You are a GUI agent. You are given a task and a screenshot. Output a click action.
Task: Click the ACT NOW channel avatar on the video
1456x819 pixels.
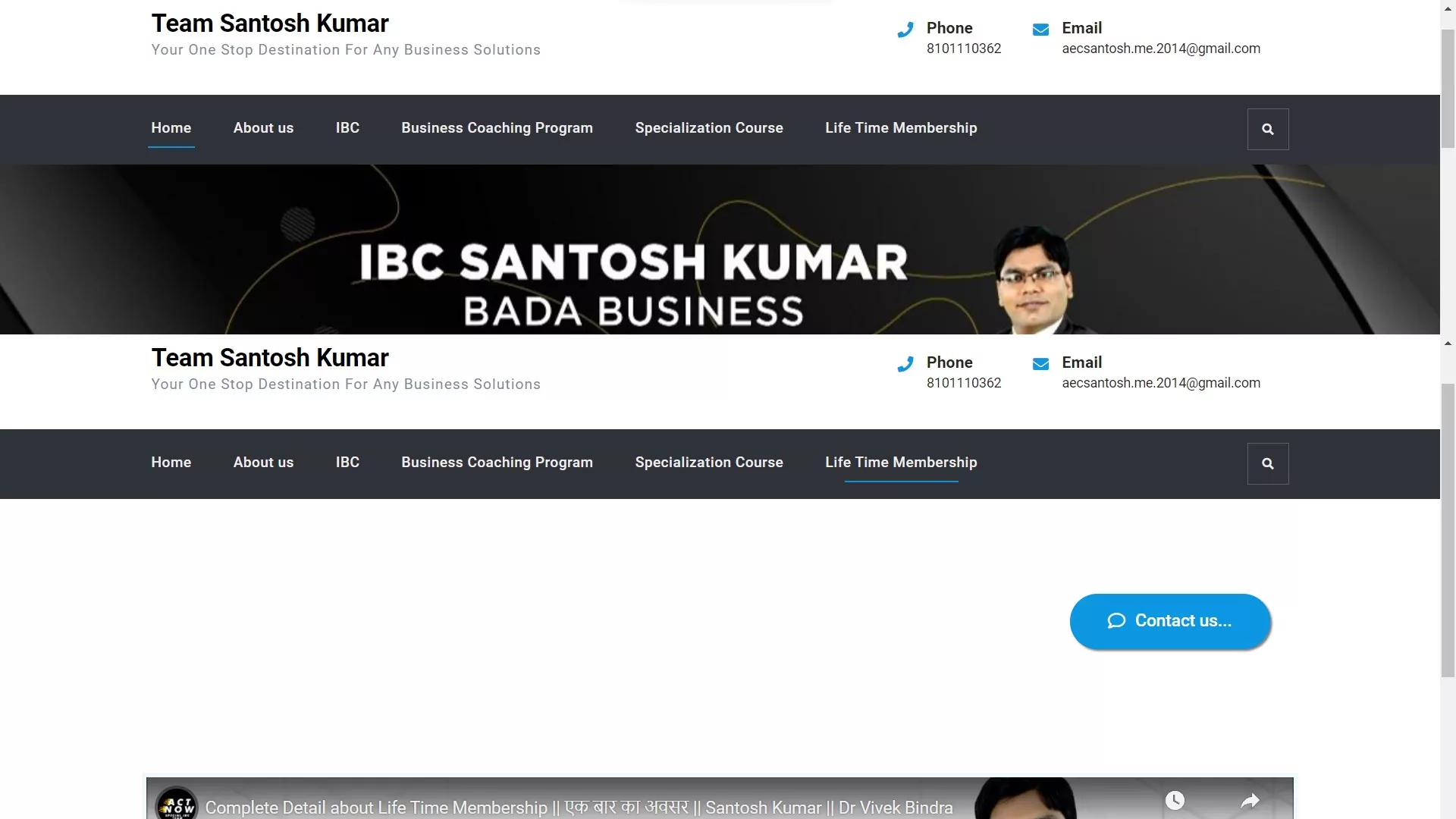tap(177, 804)
